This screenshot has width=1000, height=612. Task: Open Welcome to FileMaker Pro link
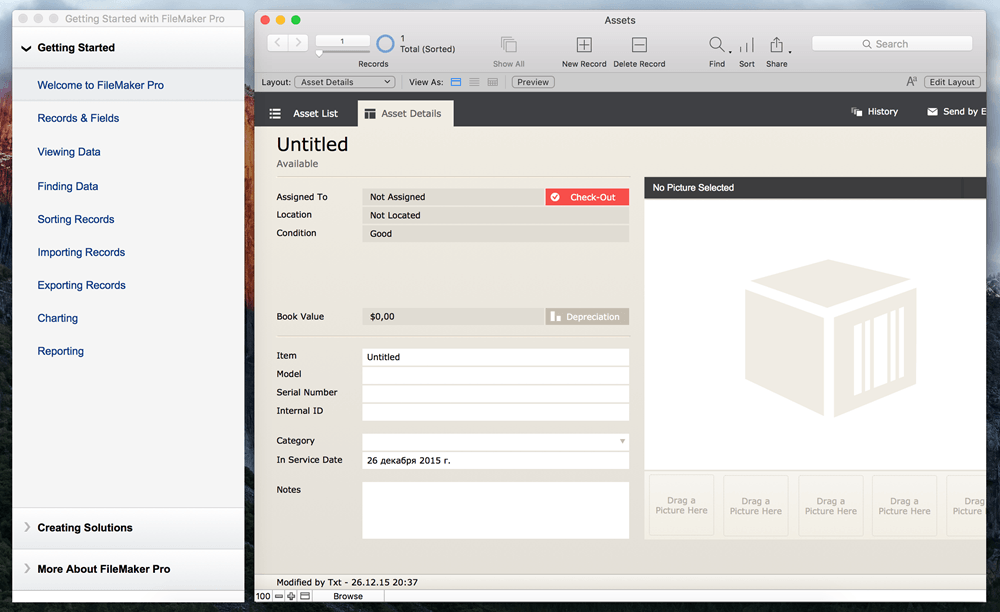tap(101, 85)
